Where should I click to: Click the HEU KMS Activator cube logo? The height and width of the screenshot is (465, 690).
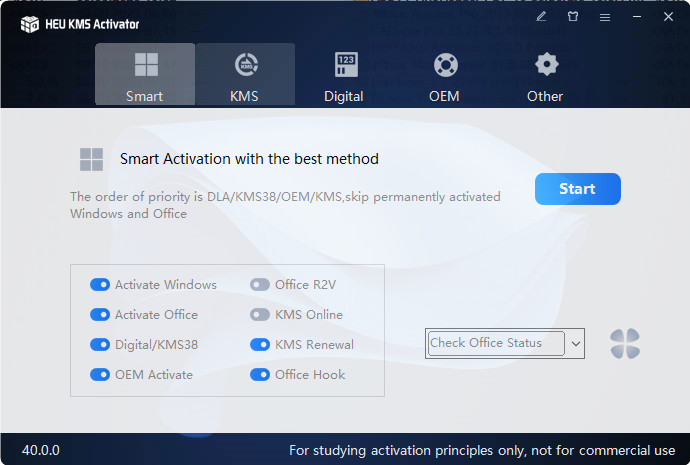click(x=30, y=24)
